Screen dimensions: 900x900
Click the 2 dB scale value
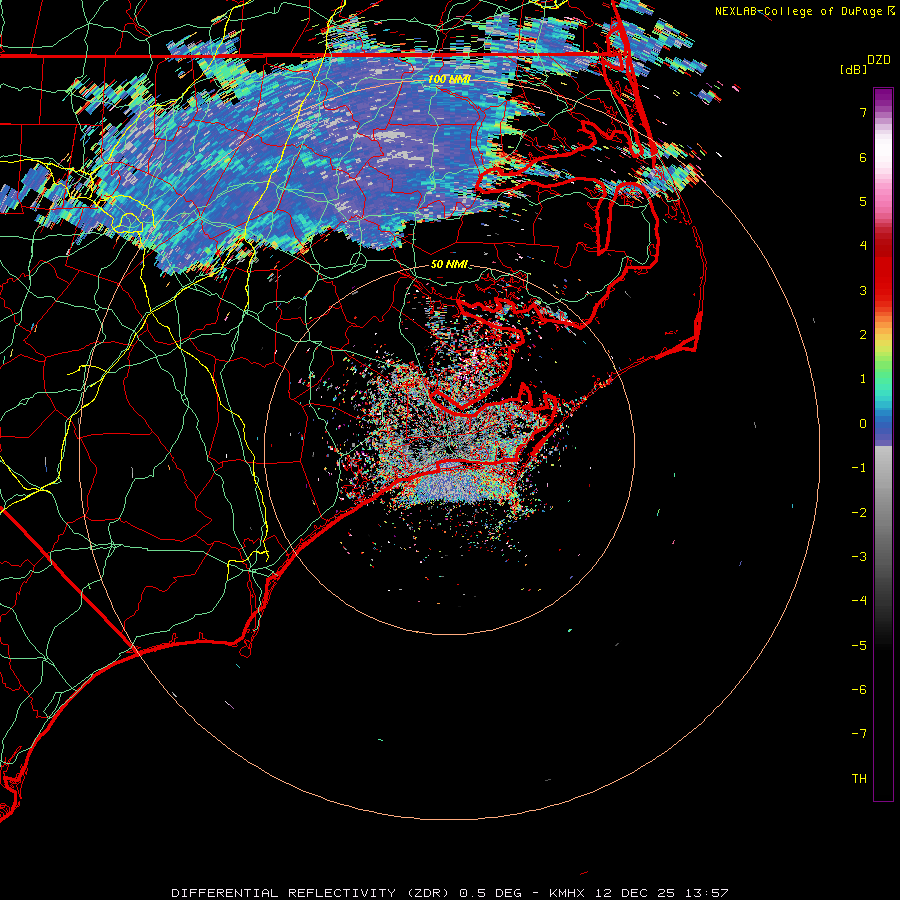coord(863,335)
